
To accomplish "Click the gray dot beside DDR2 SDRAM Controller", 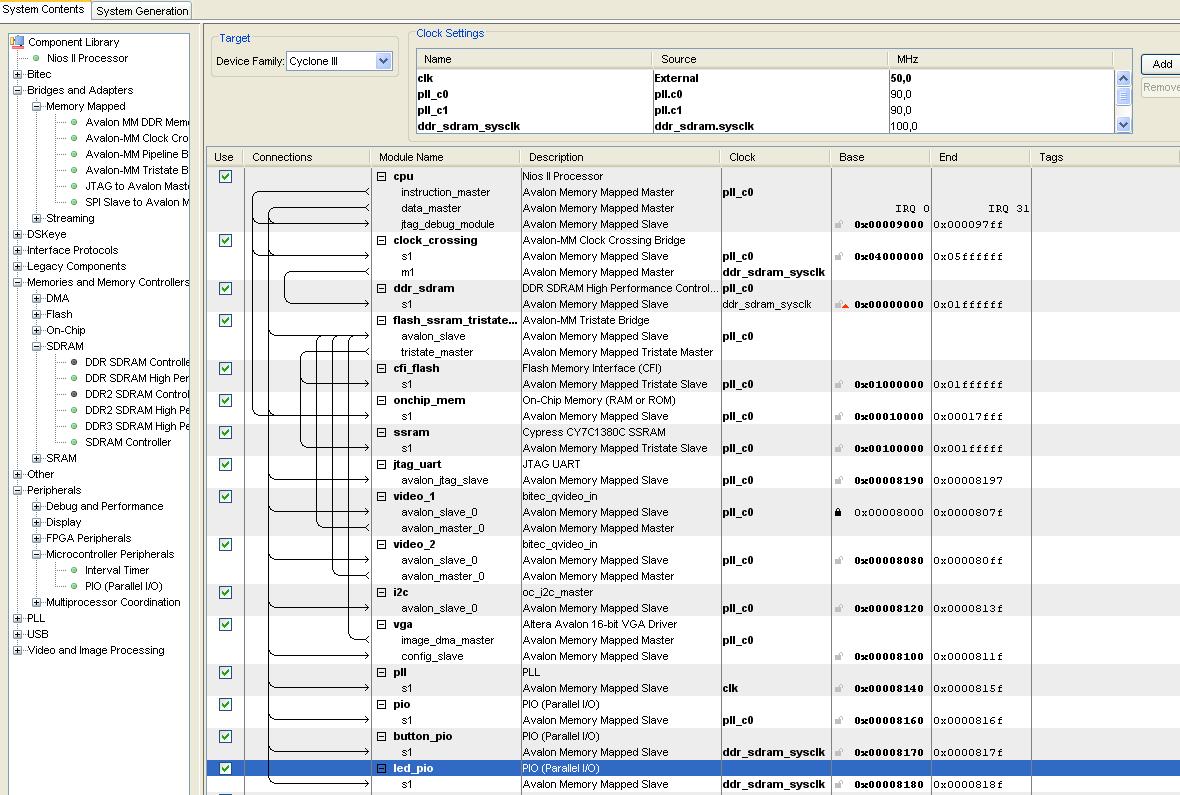I will pyautogui.click(x=74, y=394).
